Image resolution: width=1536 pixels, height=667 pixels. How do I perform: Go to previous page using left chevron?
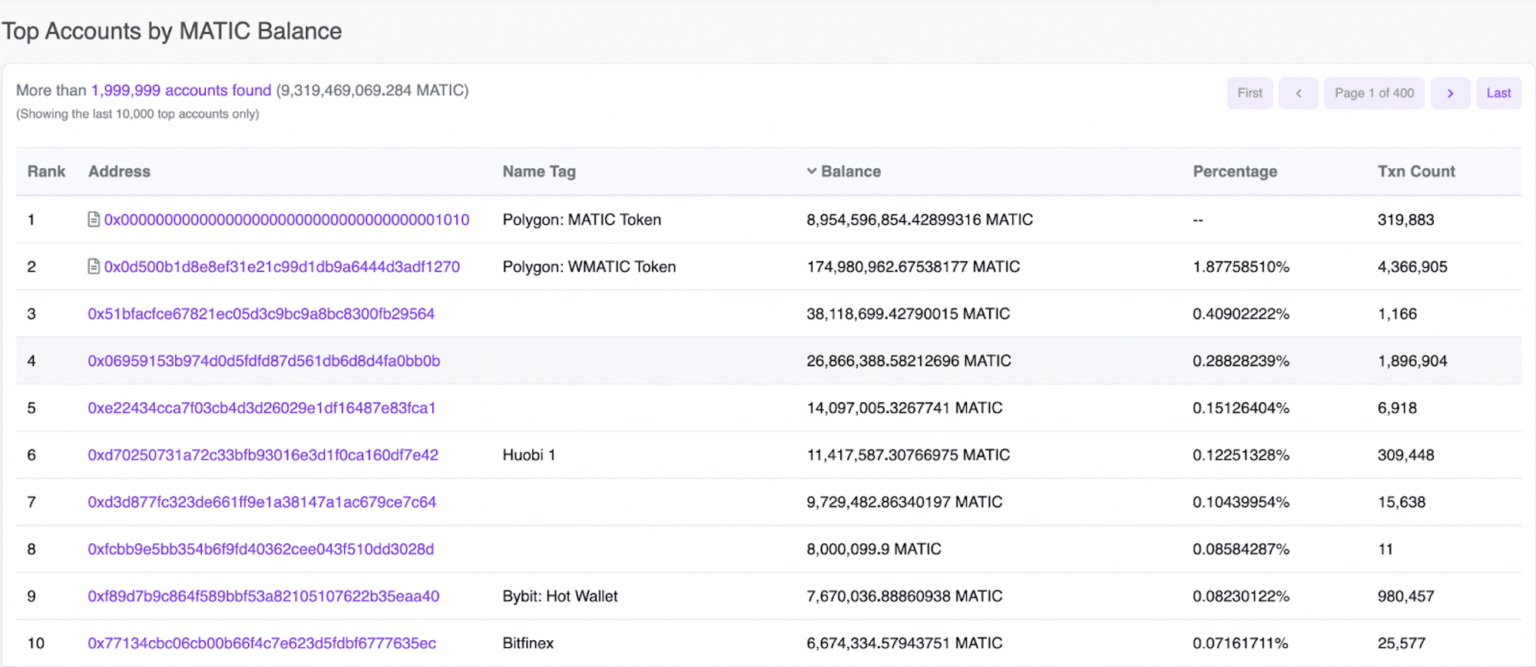(1298, 93)
